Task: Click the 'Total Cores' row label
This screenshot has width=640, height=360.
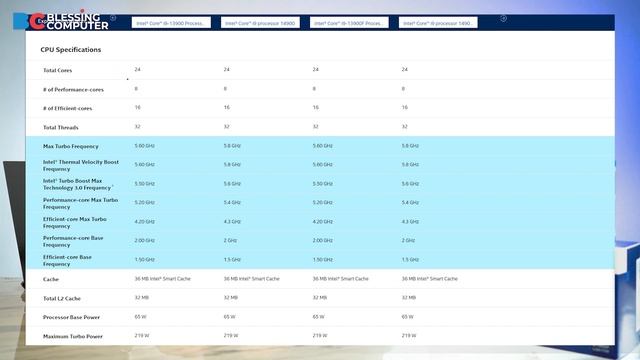Action: 58,70
